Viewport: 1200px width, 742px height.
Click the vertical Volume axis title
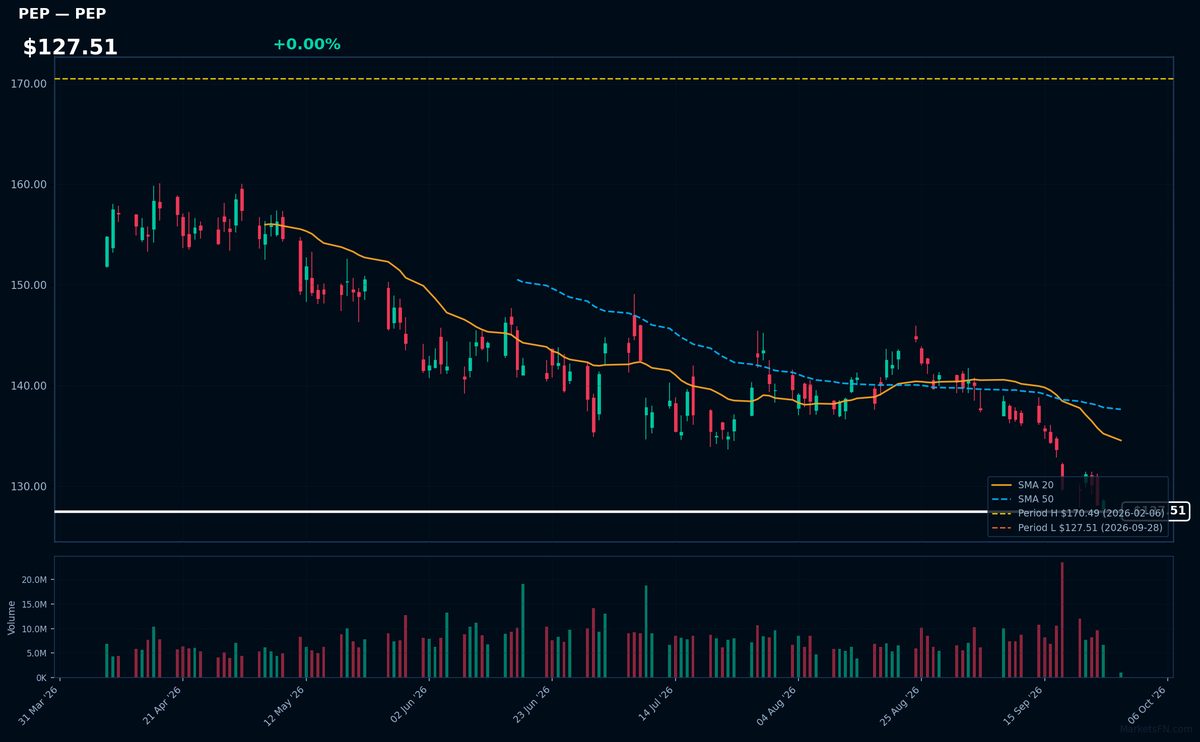12,617
